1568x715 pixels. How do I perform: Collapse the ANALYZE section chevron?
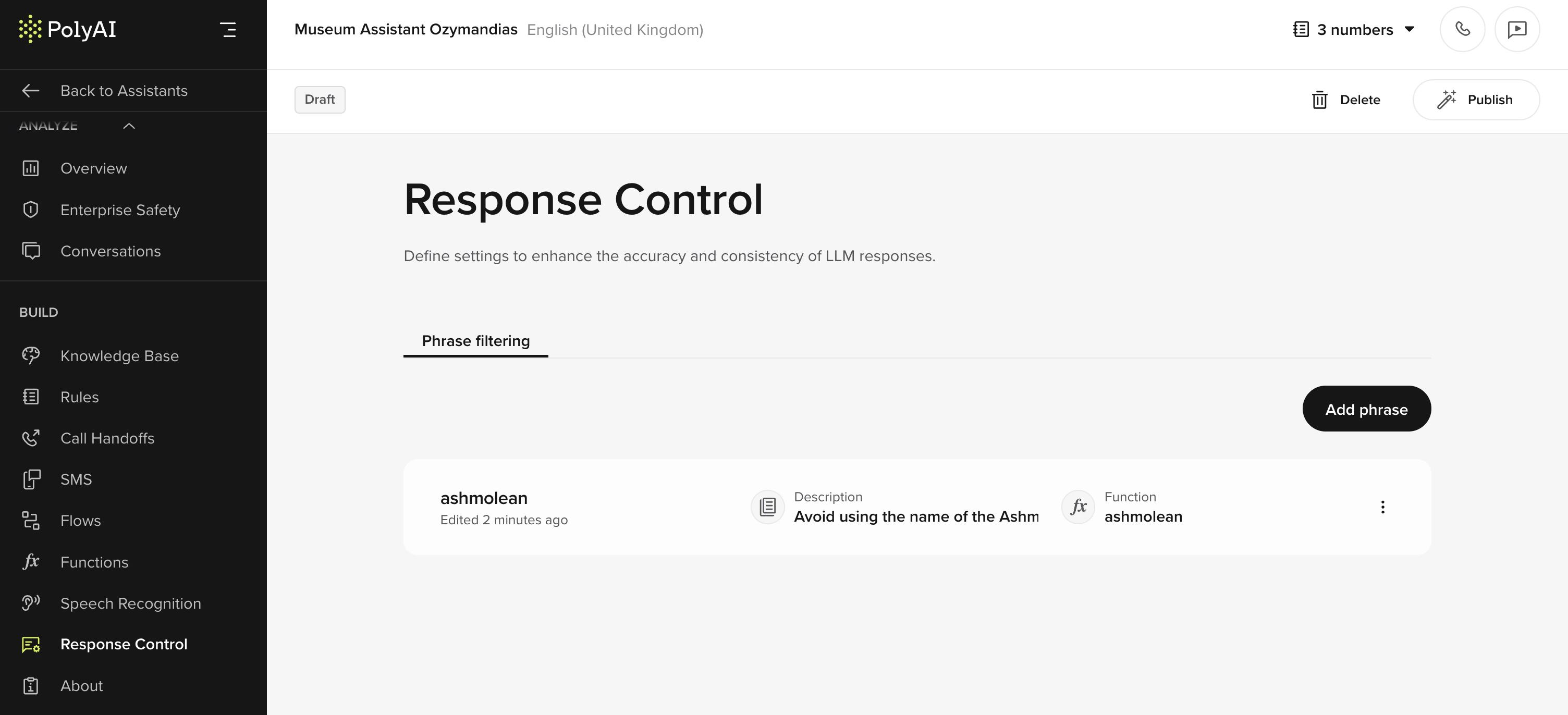coord(129,126)
